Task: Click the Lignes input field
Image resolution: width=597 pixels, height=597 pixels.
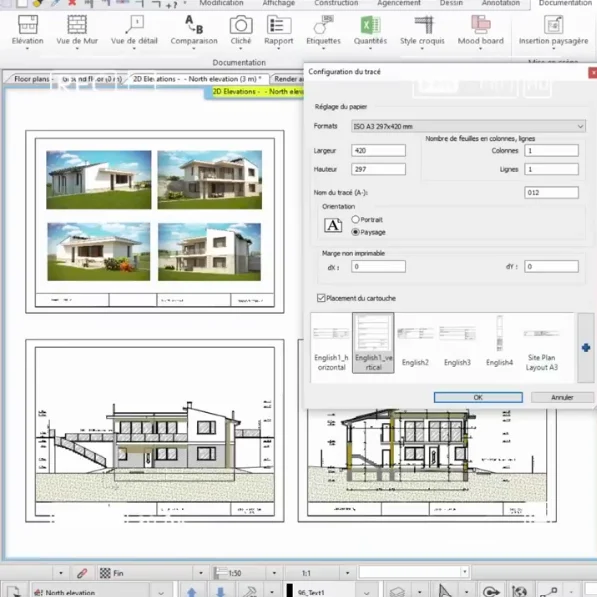Action: tap(551, 169)
